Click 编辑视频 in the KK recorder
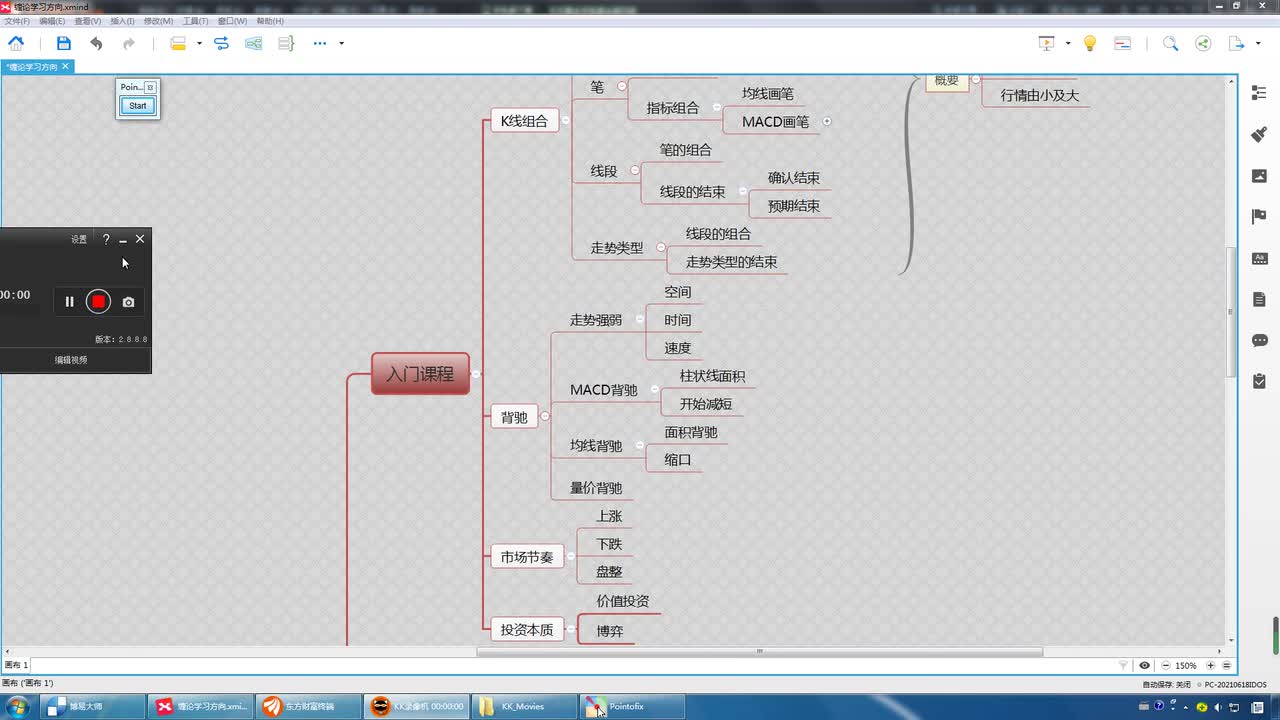The image size is (1280, 720). click(71, 360)
